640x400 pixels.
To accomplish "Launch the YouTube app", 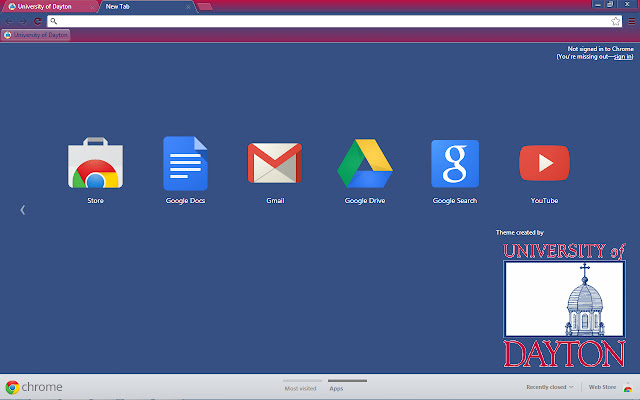I will point(544,163).
